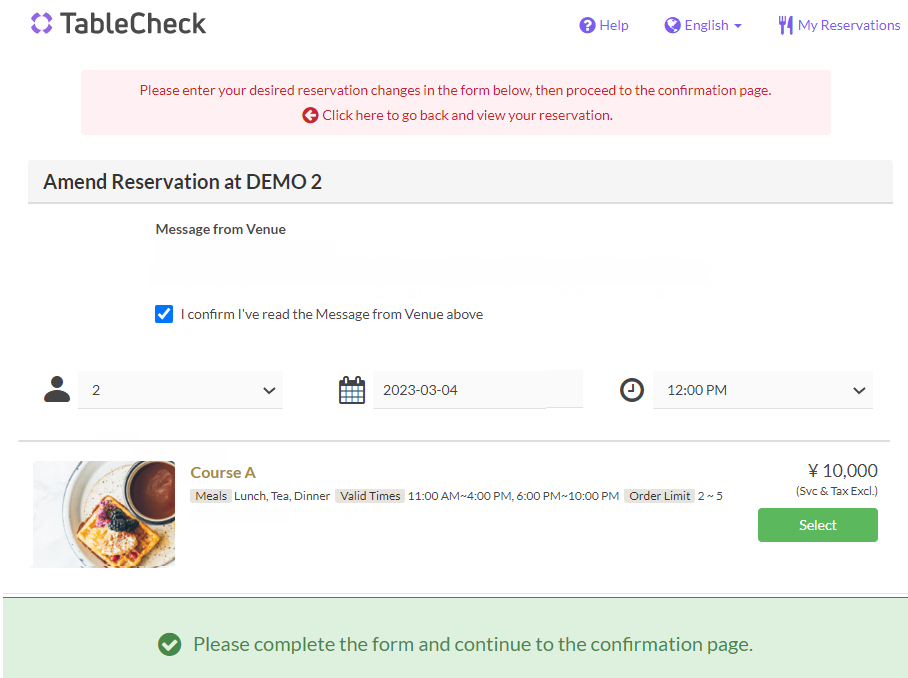908x678 pixels.
Task: Click the globe language icon
Action: [672, 26]
